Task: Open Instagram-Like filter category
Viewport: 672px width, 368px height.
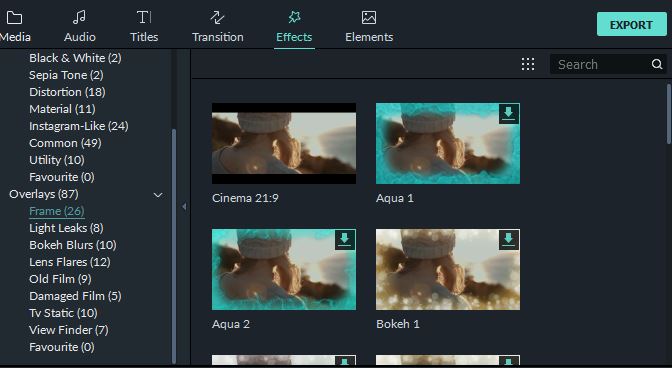Action: (79, 126)
